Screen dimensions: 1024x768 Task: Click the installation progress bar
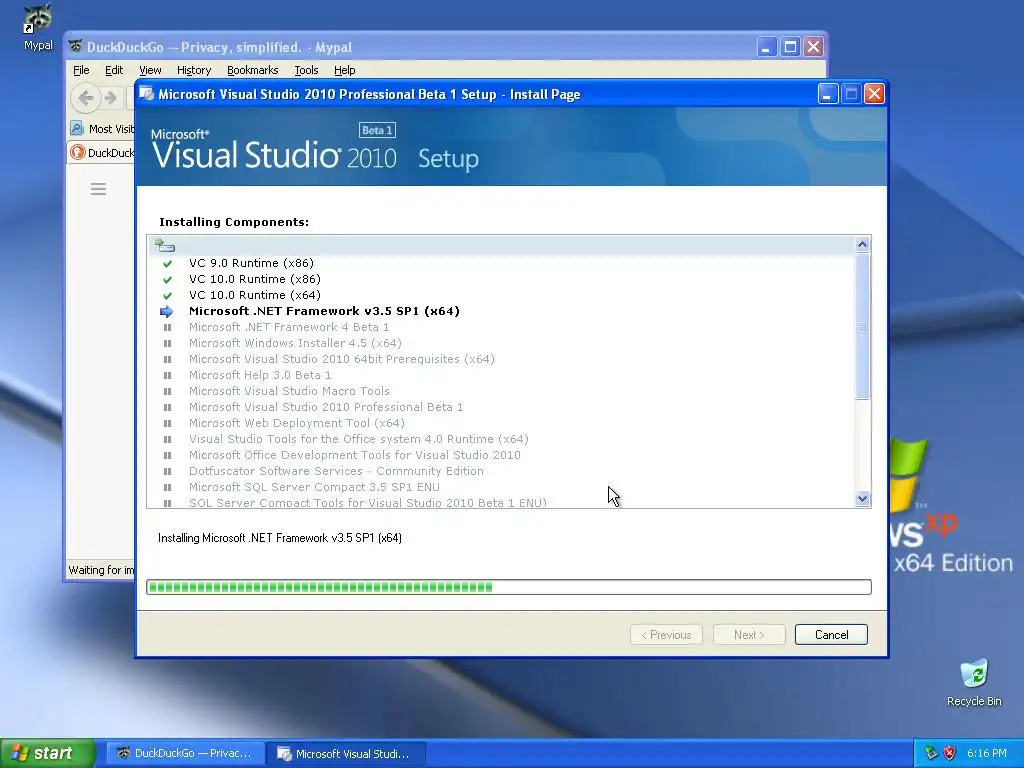pyautogui.click(x=509, y=587)
